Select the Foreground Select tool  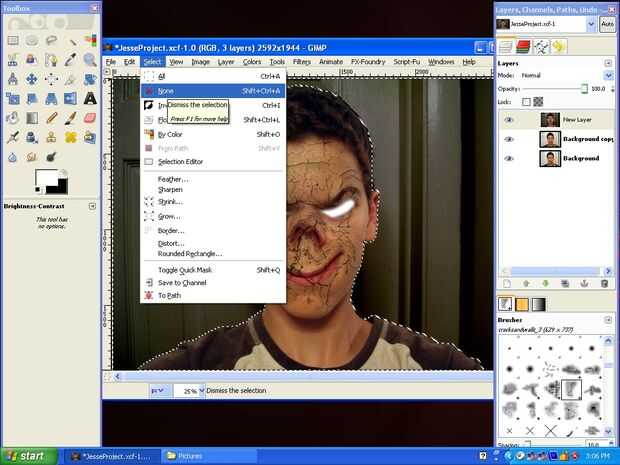32,60
